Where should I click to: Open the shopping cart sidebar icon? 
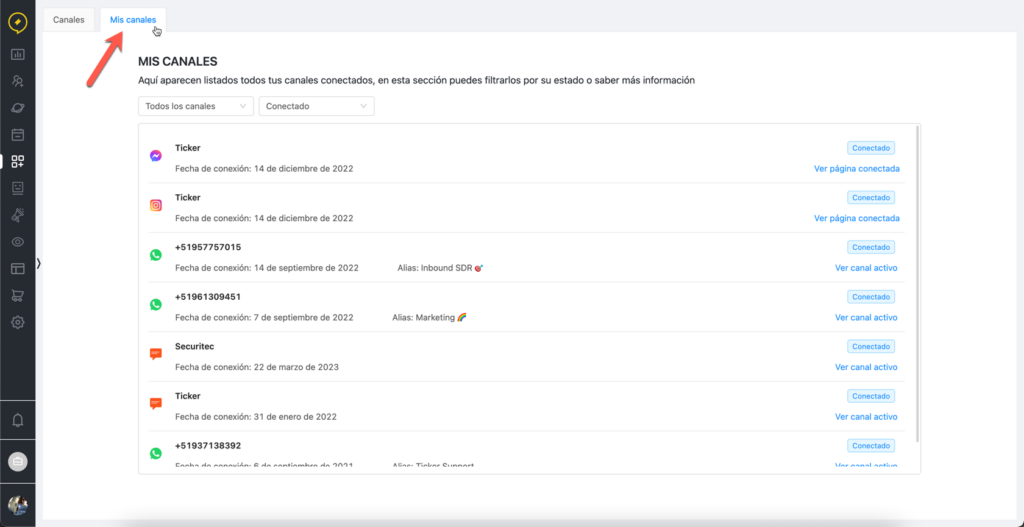[17, 295]
